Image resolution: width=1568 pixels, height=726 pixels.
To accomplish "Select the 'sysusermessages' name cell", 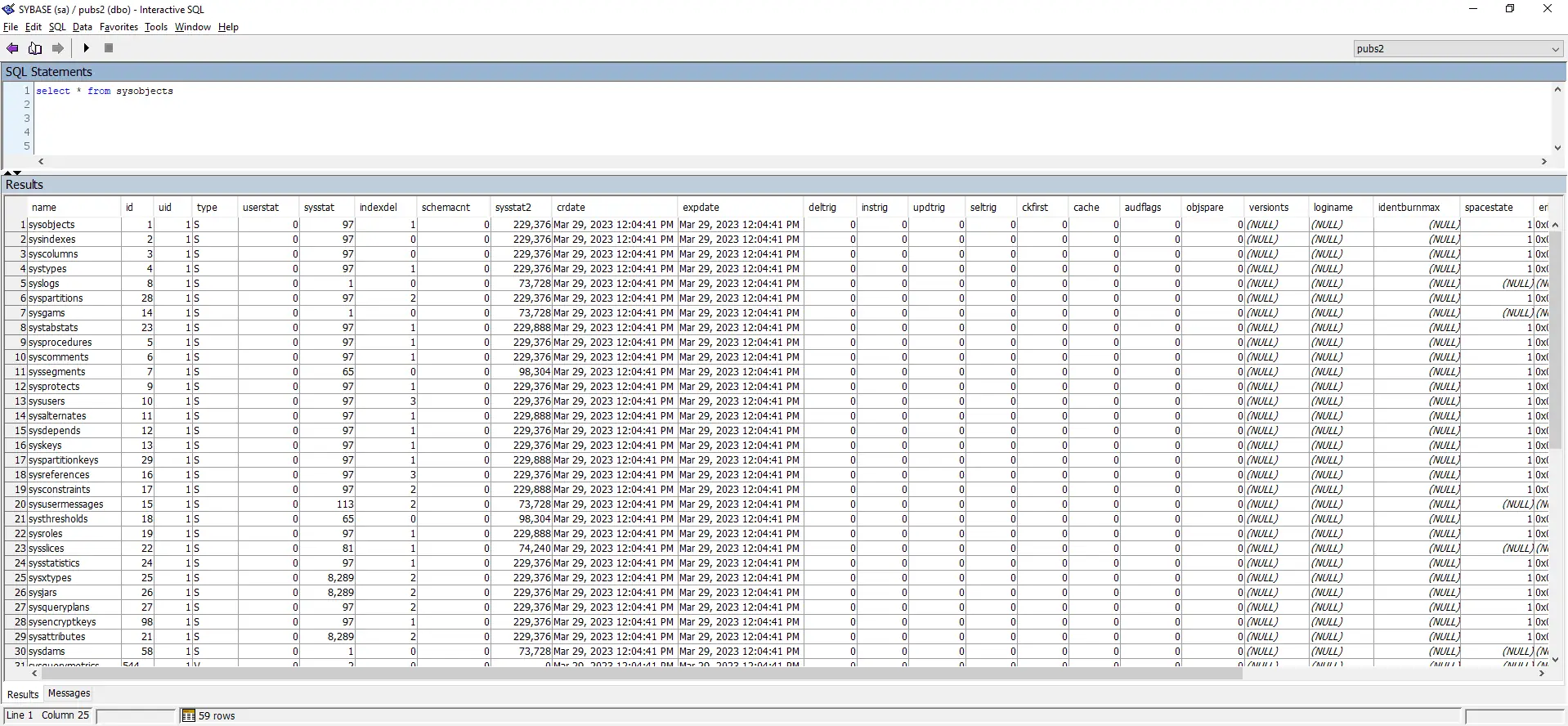I will pyautogui.click(x=74, y=504).
